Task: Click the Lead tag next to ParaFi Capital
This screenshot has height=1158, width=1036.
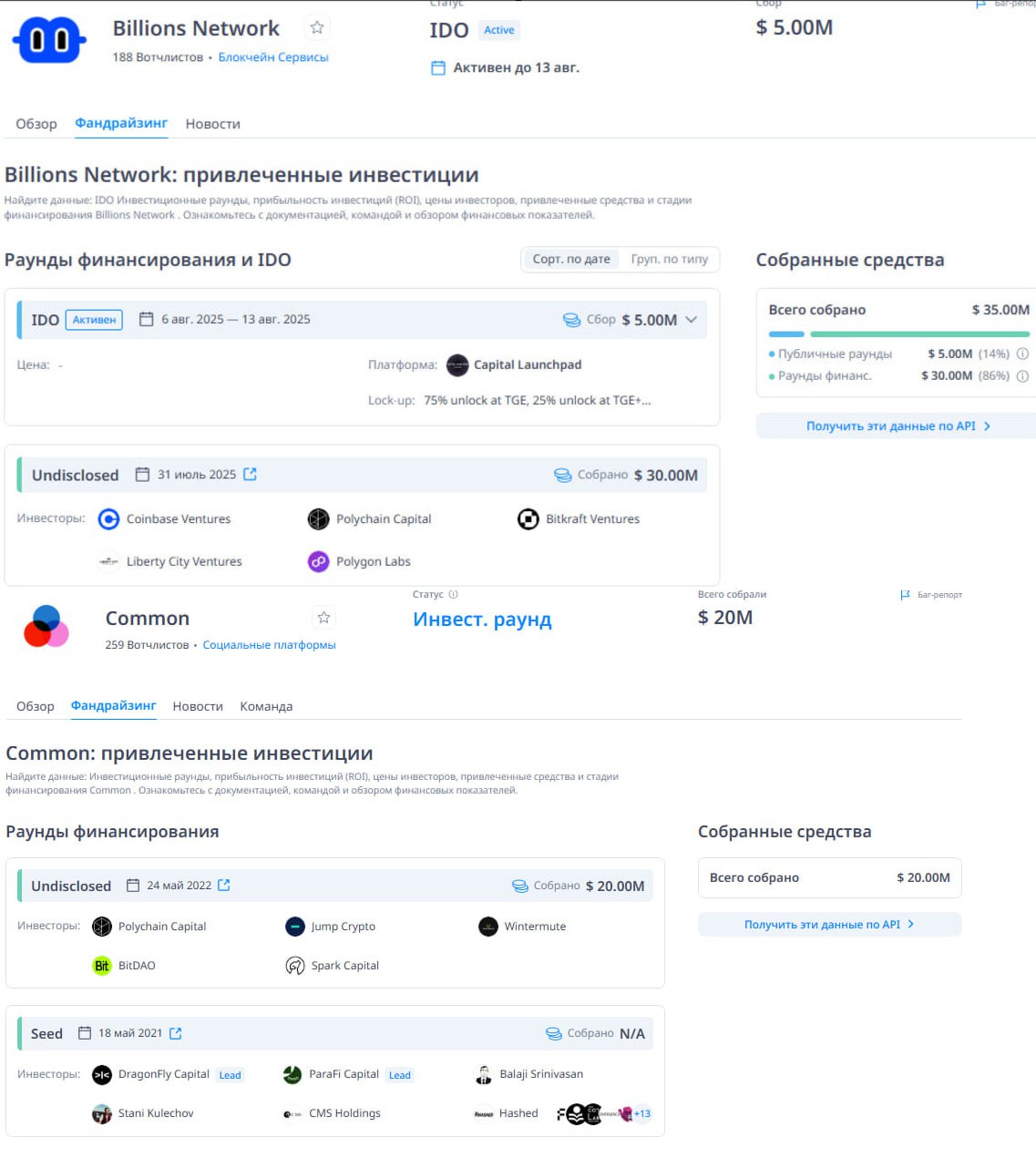Action: [x=400, y=1075]
